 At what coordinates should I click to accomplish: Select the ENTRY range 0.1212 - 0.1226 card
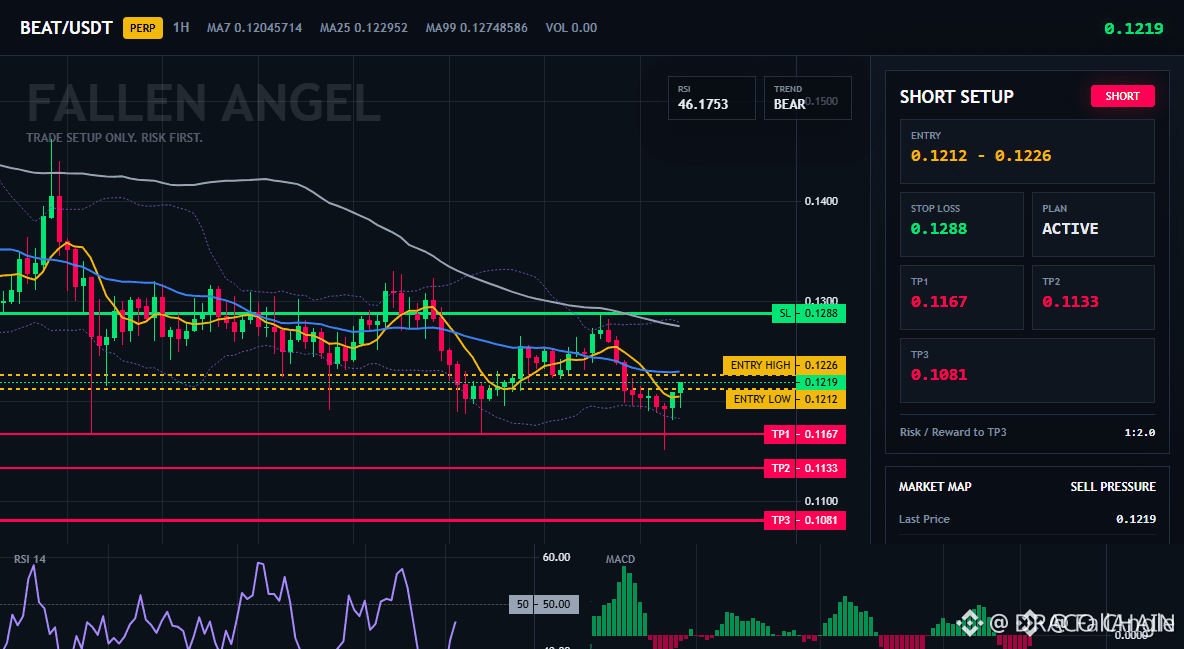pyautogui.click(x=1027, y=151)
